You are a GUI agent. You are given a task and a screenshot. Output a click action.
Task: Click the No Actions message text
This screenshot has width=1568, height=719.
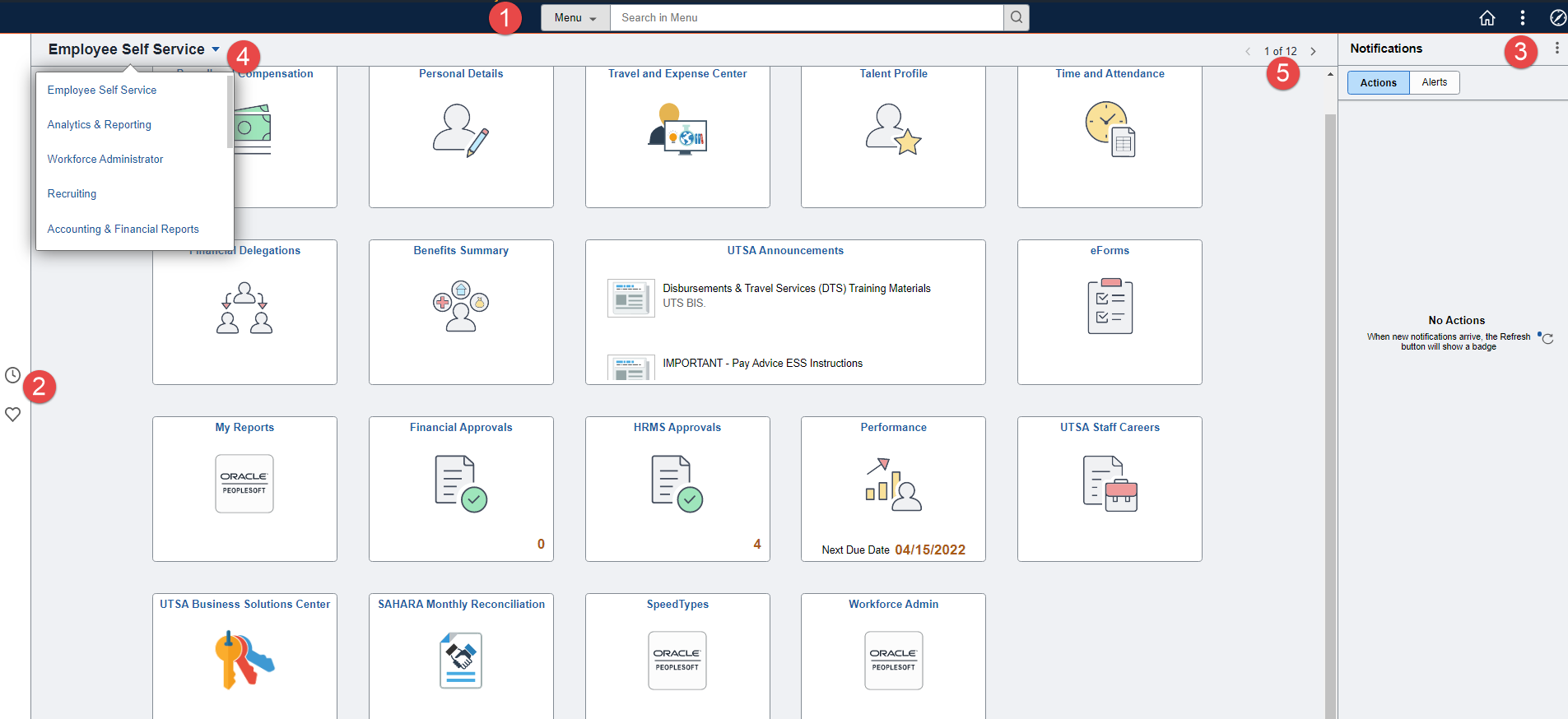(1456, 320)
